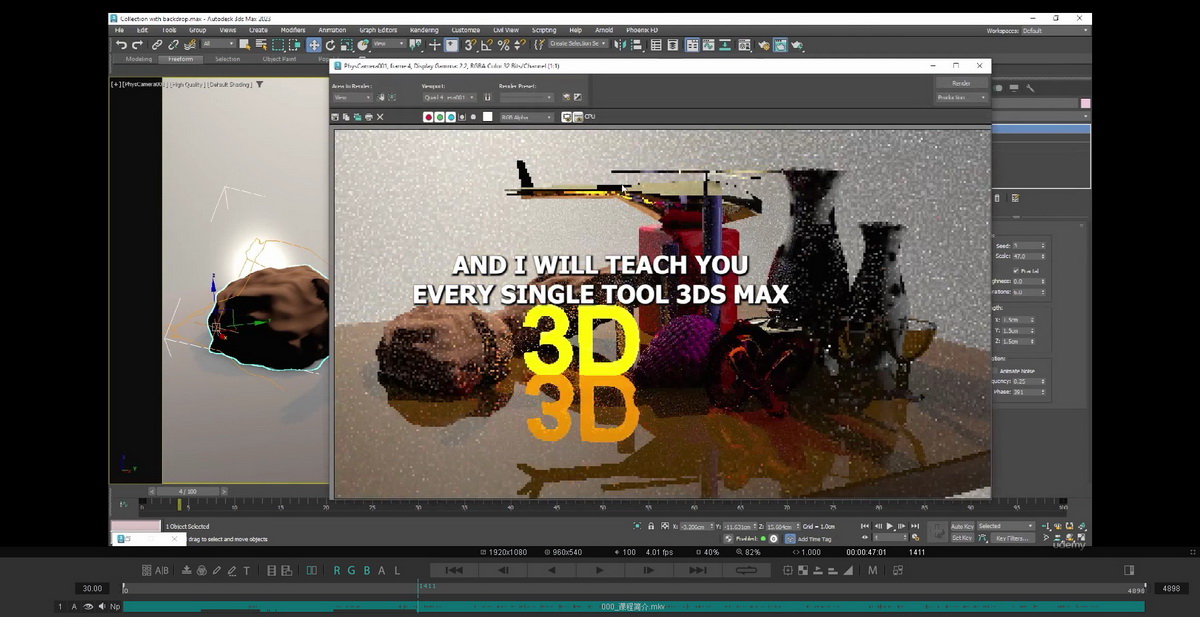The width and height of the screenshot is (1200, 617).
Task: Open the Graph Editors menu
Action: [x=379, y=30]
